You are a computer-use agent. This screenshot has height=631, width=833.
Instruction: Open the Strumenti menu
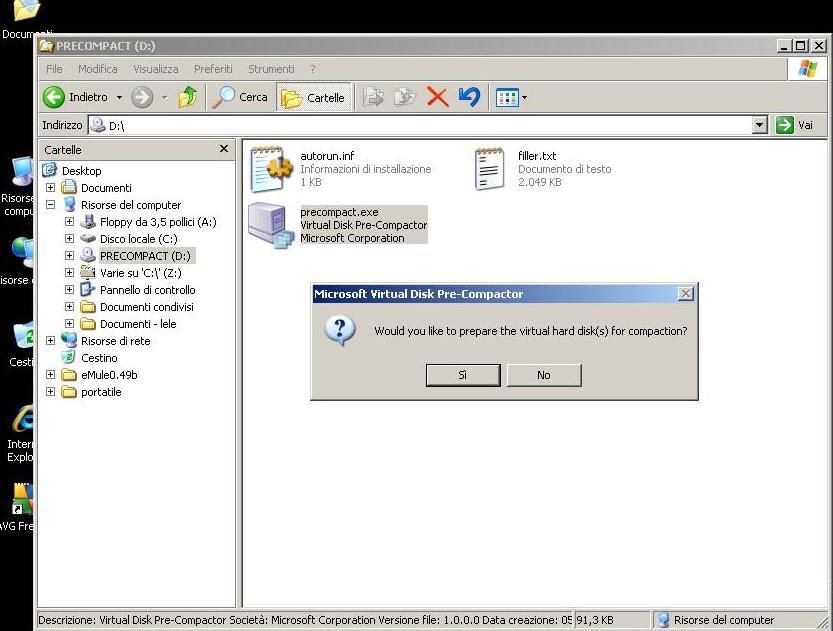coord(271,69)
